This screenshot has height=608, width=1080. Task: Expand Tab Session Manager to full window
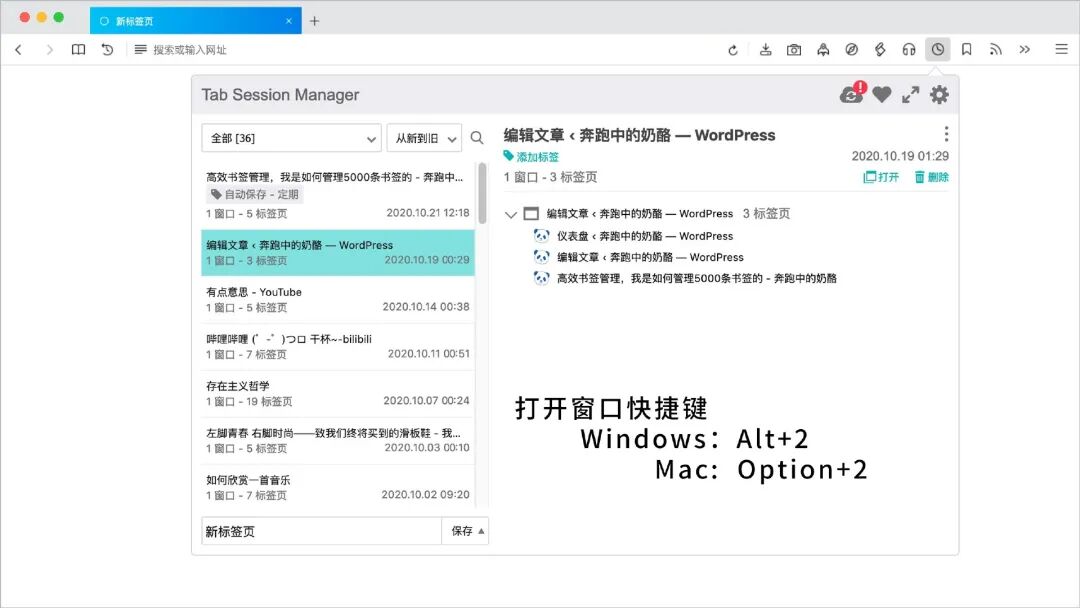click(911, 95)
